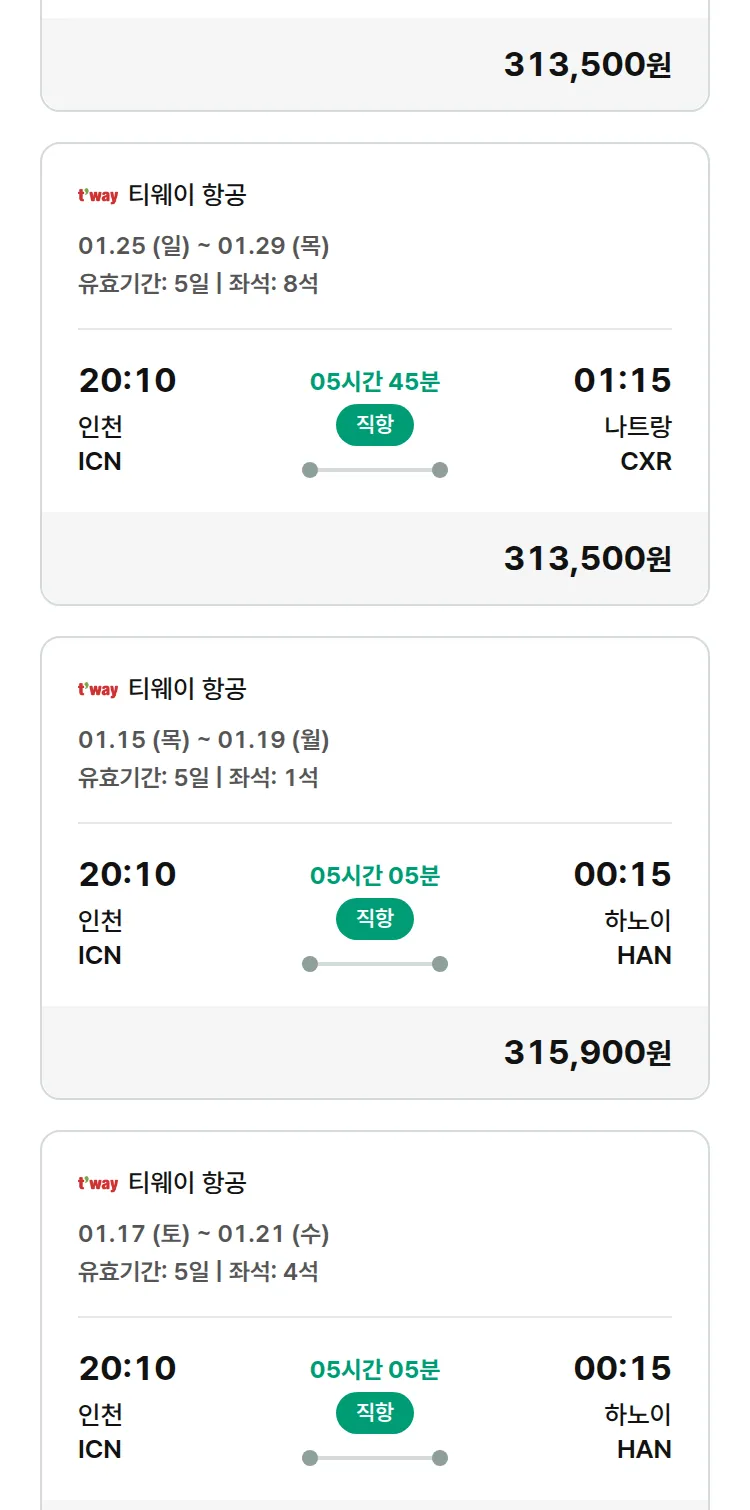Tap the 직항 badge on the Nha Trang flight
The height and width of the screenshot is (1510, 750).
pyautogui.click(x=375, y=425)
